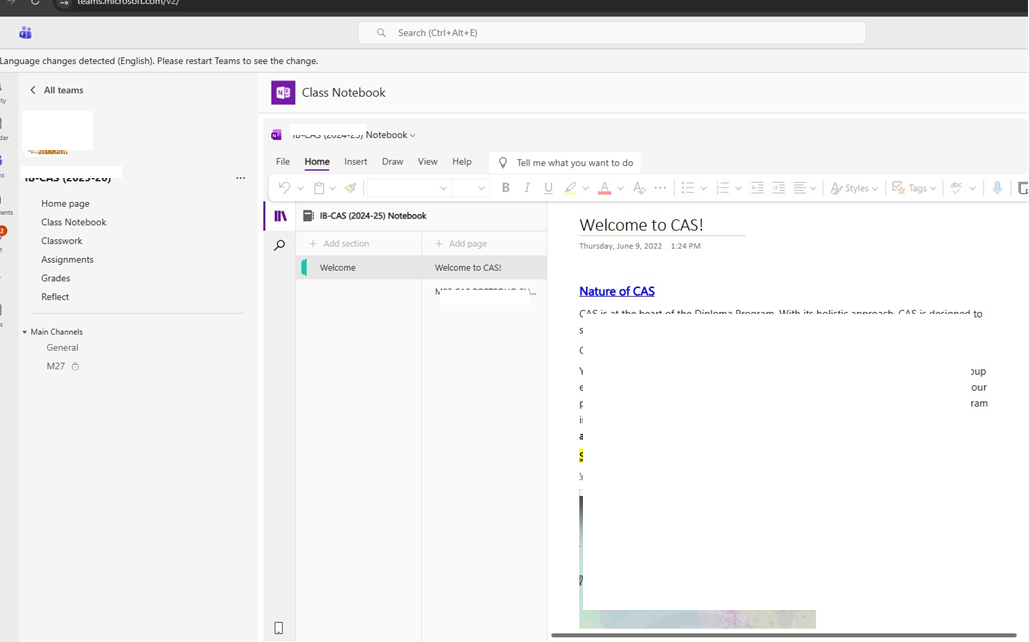
Task: Toggle the numbered list icon
Action: point(723,188)
